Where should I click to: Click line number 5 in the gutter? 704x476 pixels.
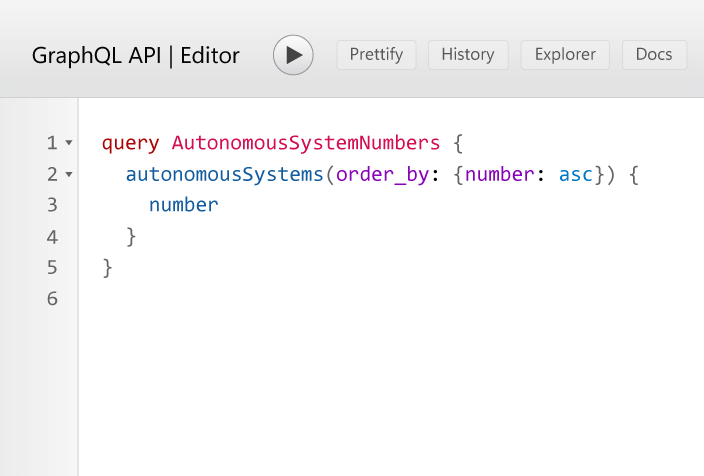tap(52, 268)
